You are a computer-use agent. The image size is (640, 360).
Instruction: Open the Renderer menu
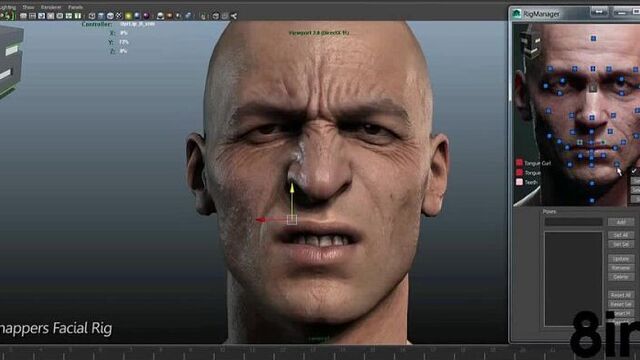click(51, 7)
